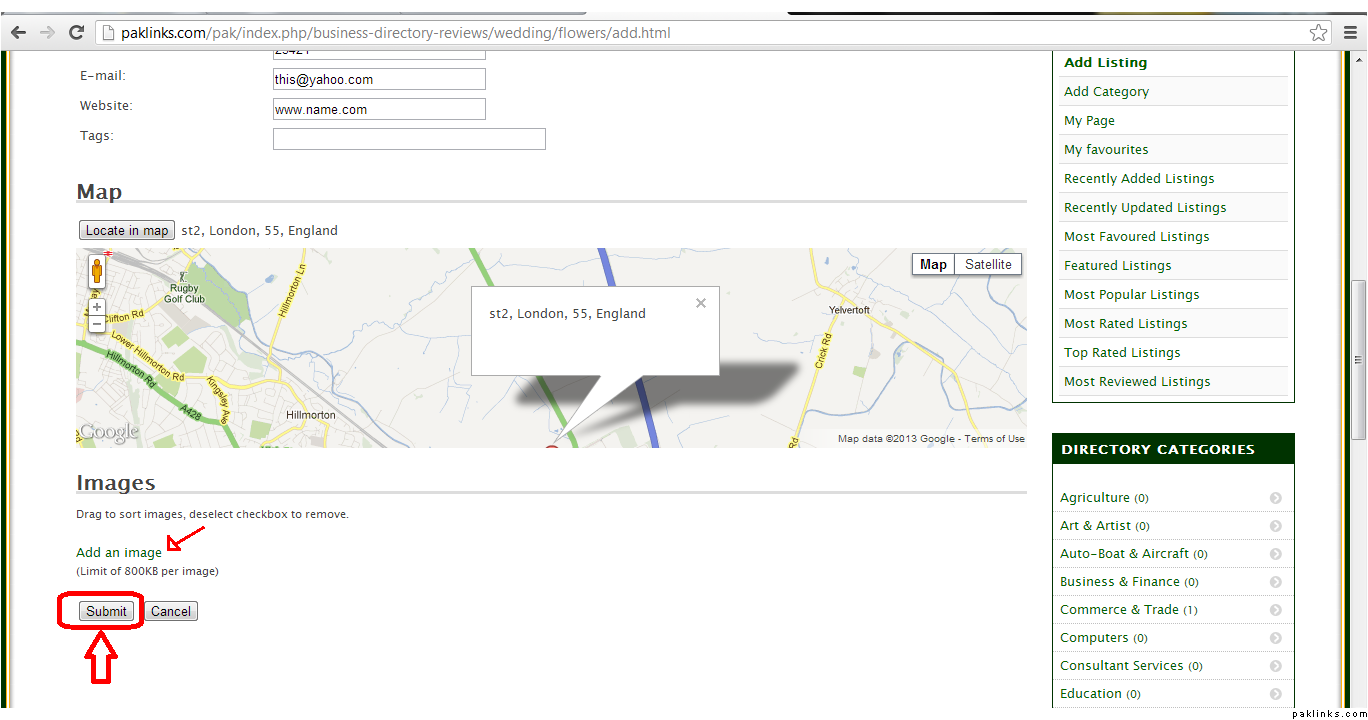
Task: Click the browser back arrow
Action: (x=18, y=33)
